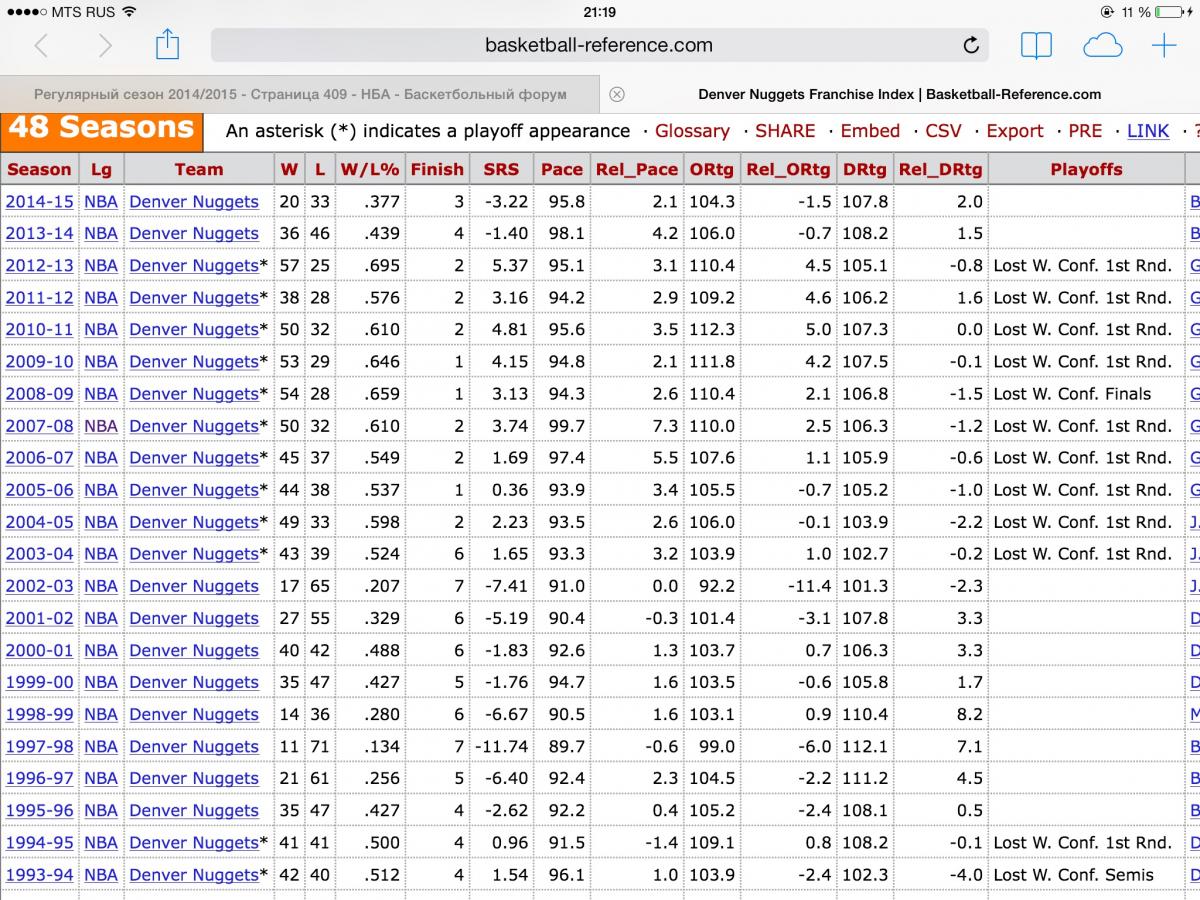This screenshot has width=1200, height=900.
Task: Open the Share sheet icon
Action: (167, 44)
